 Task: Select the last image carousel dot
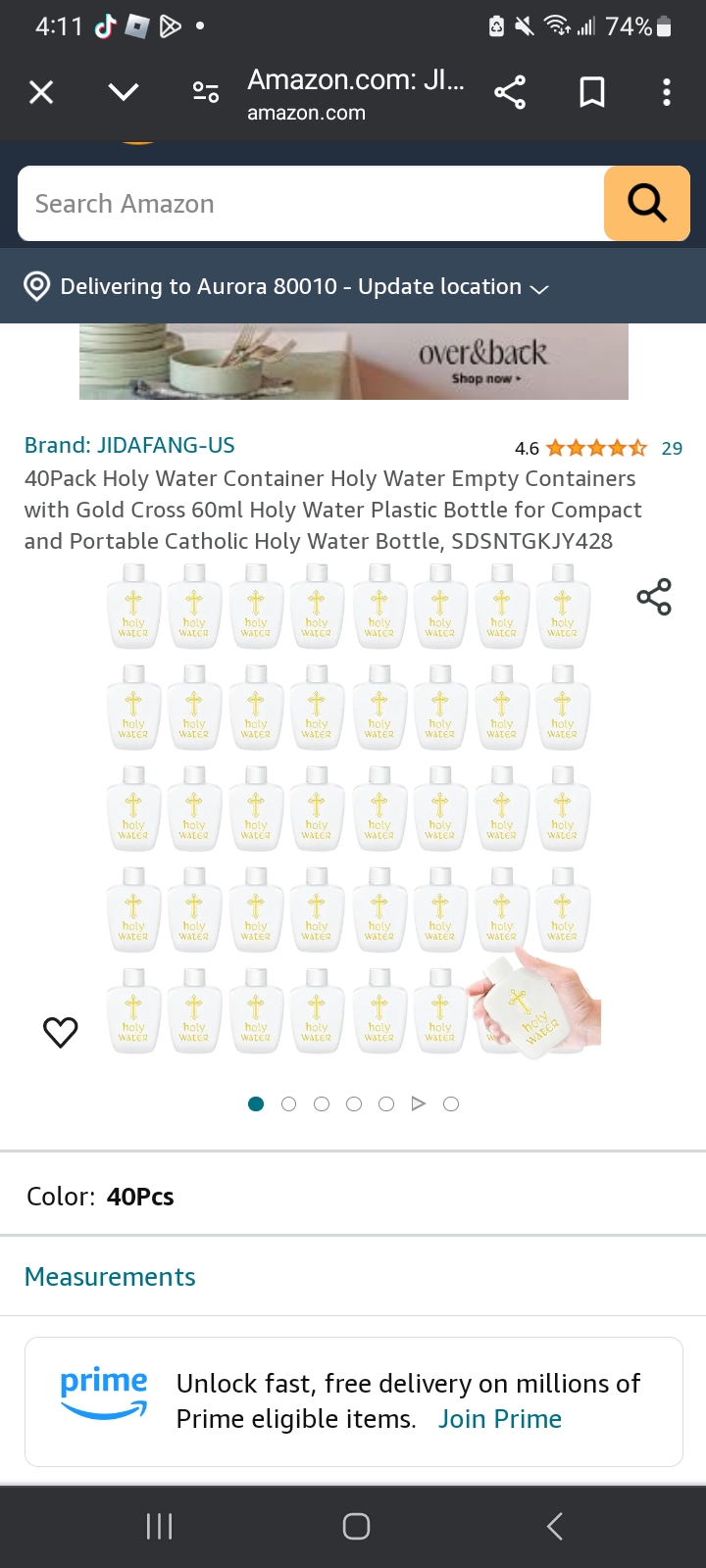[451, 1103]
